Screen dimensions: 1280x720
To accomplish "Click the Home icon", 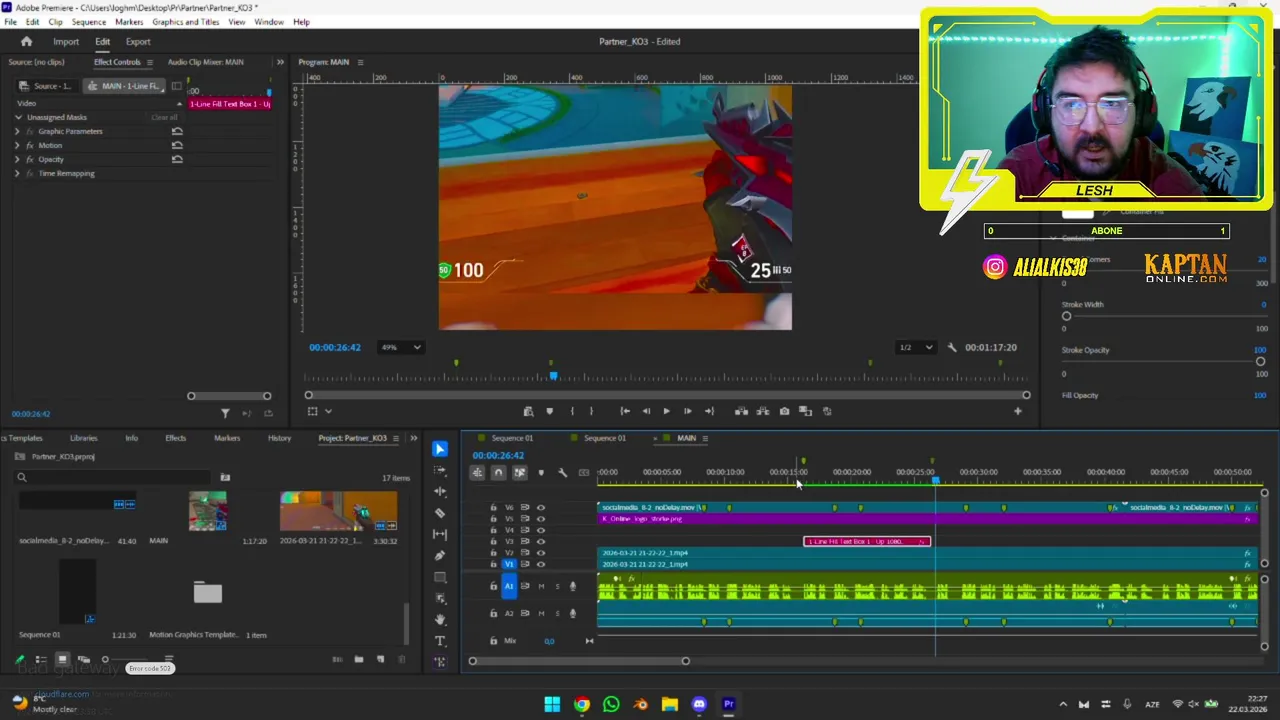I will click(x=26, y=42).
